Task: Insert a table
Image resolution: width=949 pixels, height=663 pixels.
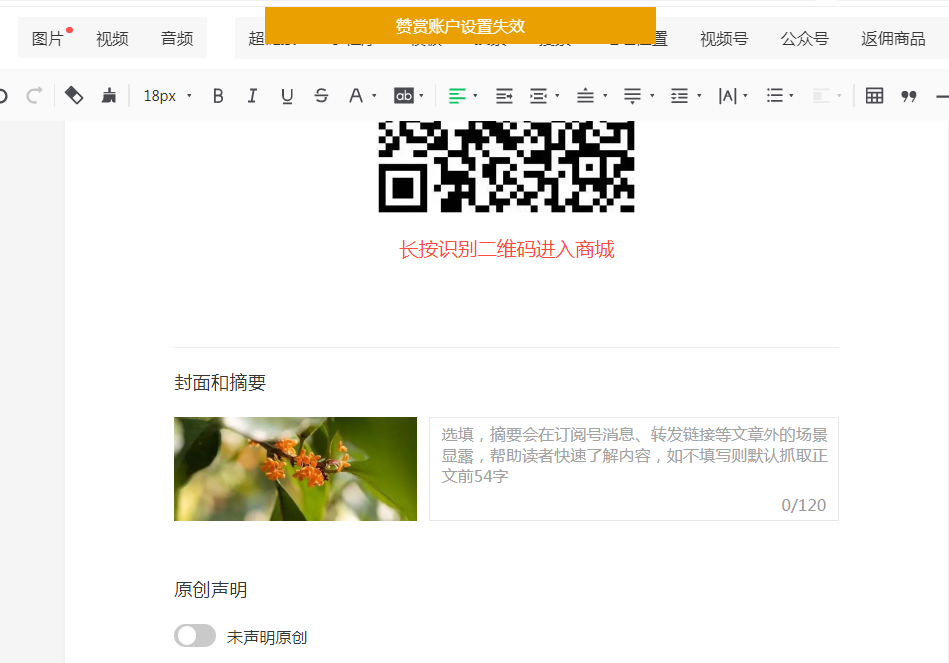Action: click(x=875, y=96)
